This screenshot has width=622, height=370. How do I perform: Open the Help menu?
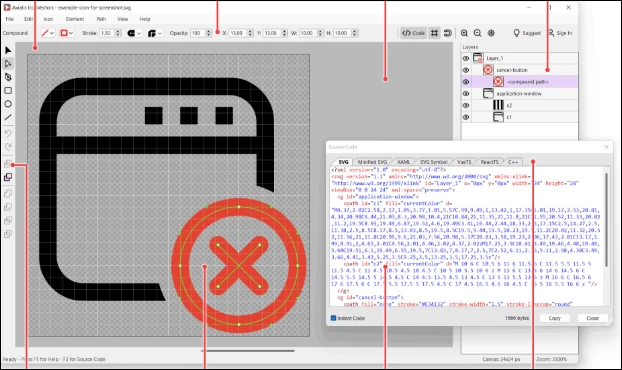pyautogui.click(x=145, y=19)
